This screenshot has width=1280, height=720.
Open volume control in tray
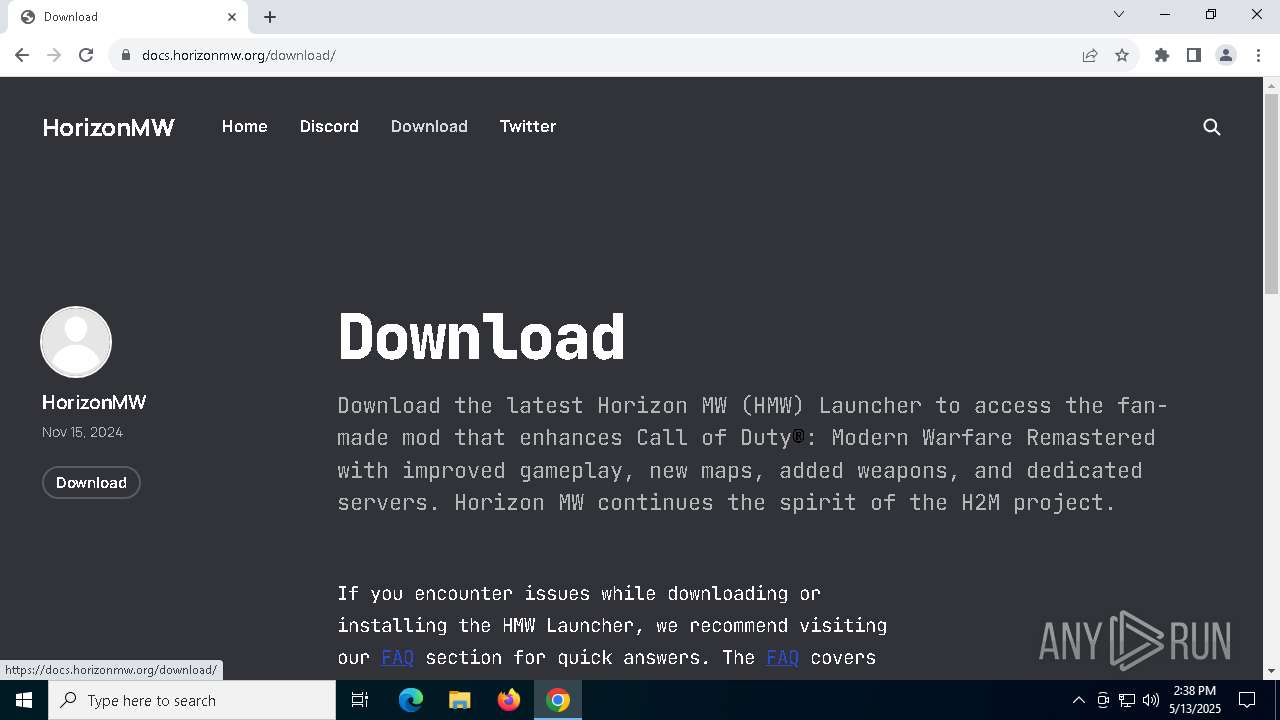click(x=1151, y=700)
